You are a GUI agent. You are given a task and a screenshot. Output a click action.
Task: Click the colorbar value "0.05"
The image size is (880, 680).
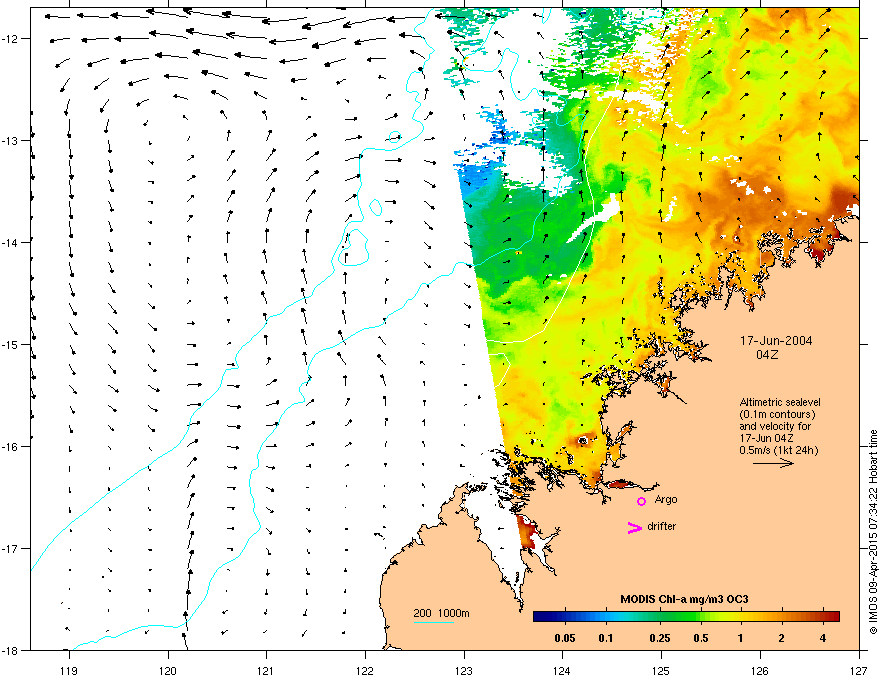(565, 638)
